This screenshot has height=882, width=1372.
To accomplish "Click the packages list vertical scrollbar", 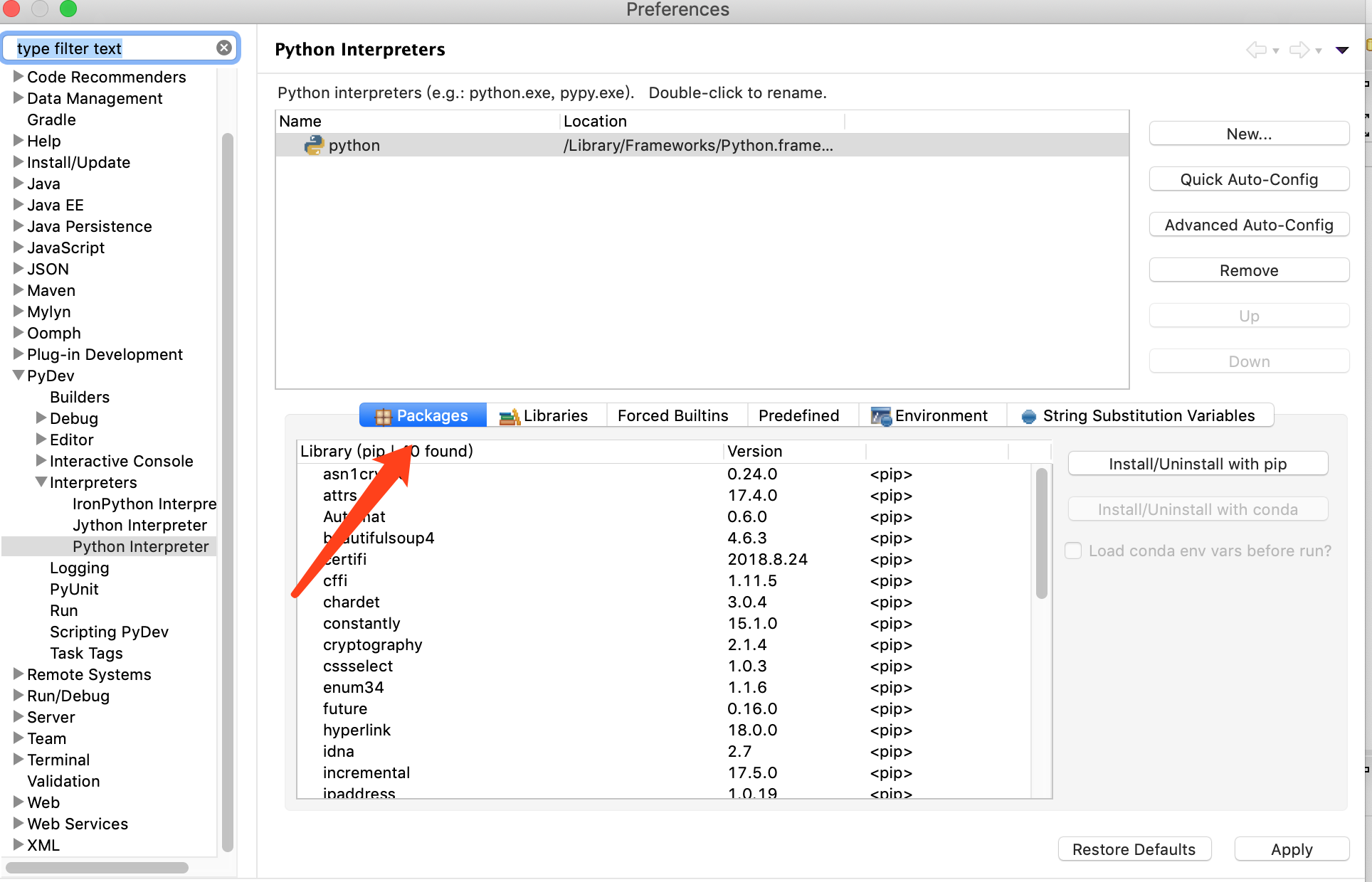I will 1042,533.
